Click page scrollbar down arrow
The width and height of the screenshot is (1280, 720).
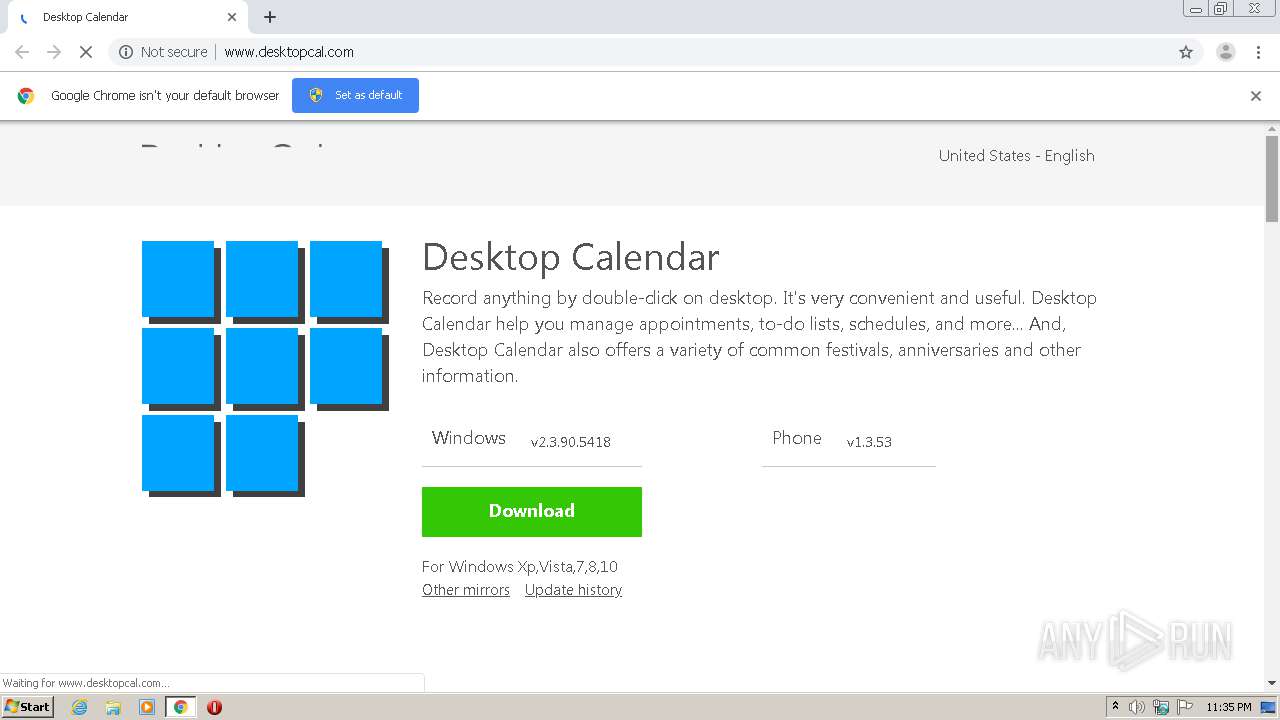[1272, 683]
